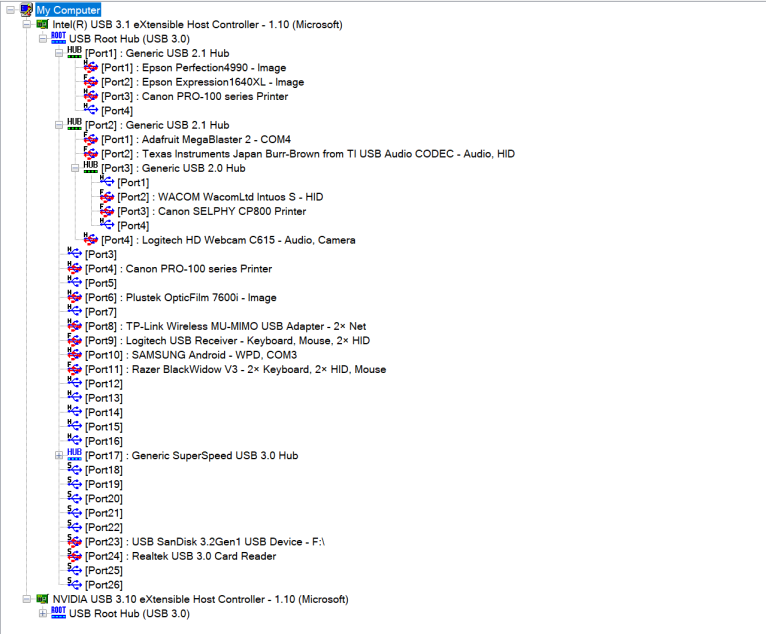Viewport: 766px width, 634px height.
Task: Select SAMSUNG Android - WPD, COM3 entry
Action: pyautogui.click(x=191, y=355)
